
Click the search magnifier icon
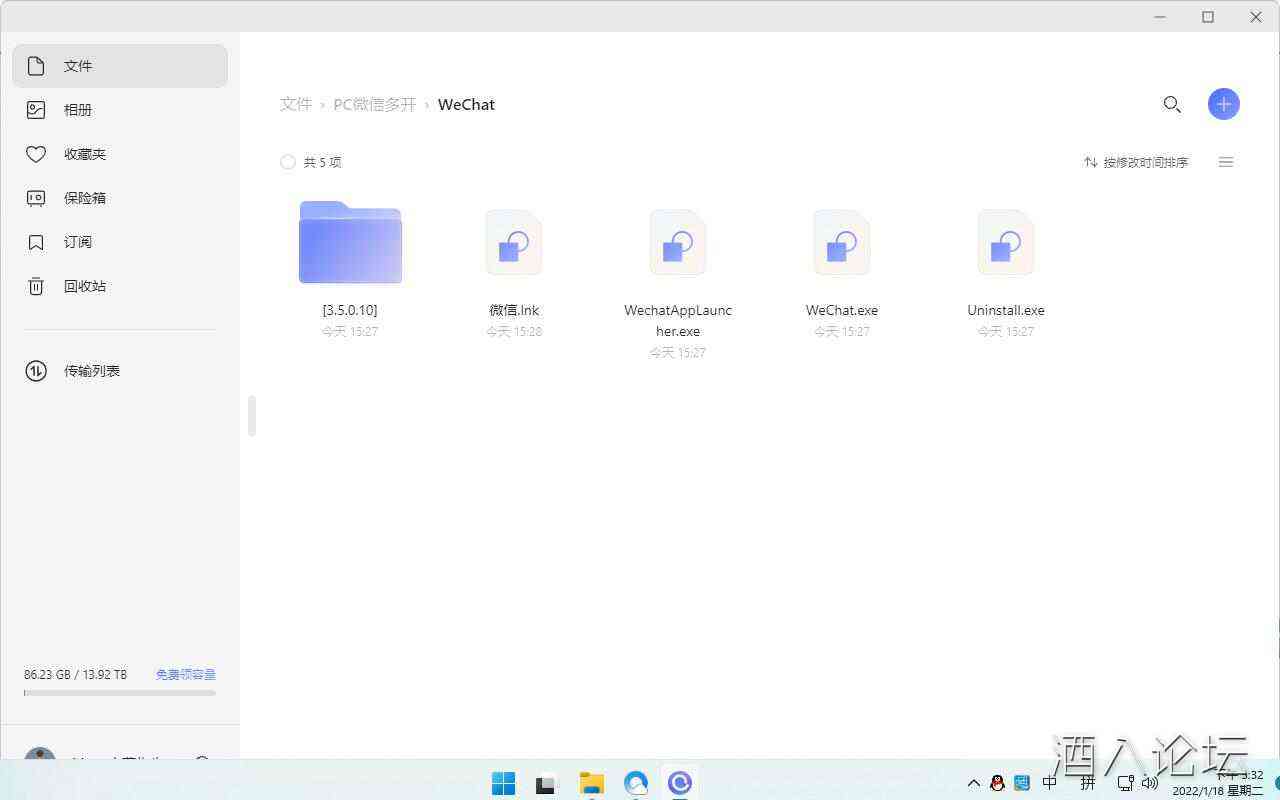(x=1172, y=104)
